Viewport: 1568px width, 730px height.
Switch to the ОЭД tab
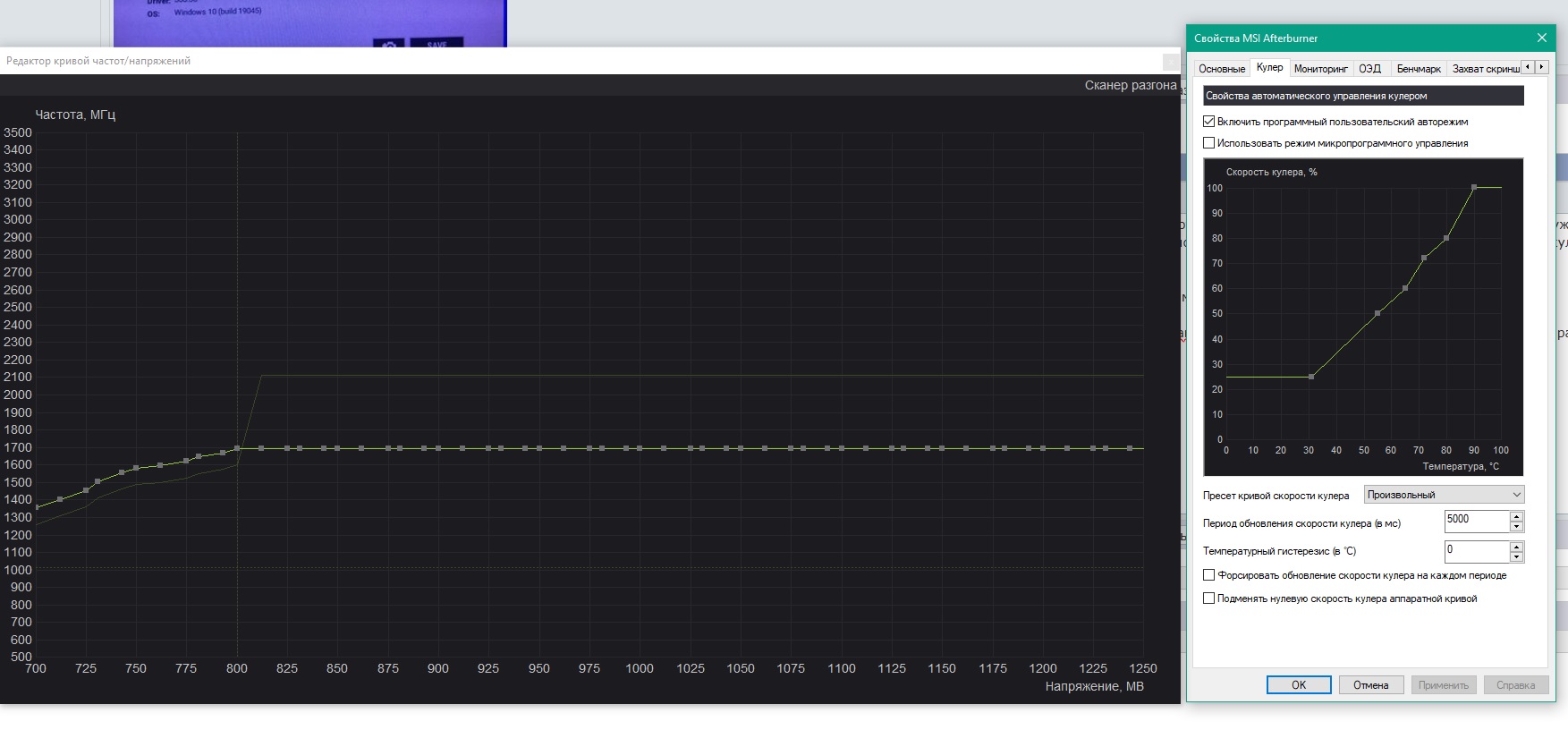tap(1369, 69)
